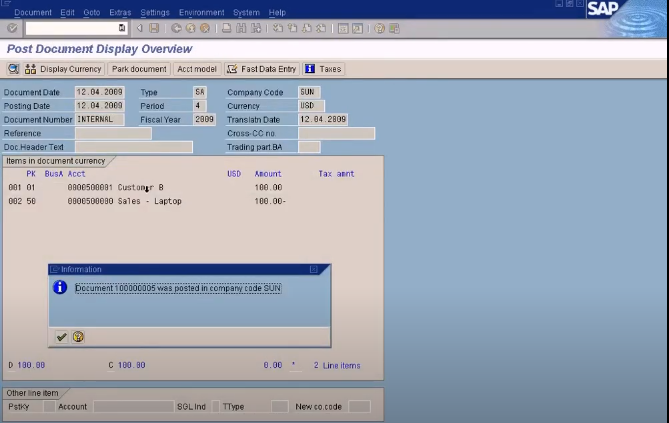Click the TType input field
The height and width of the screenshot is (423, 669).
(280, 406)
